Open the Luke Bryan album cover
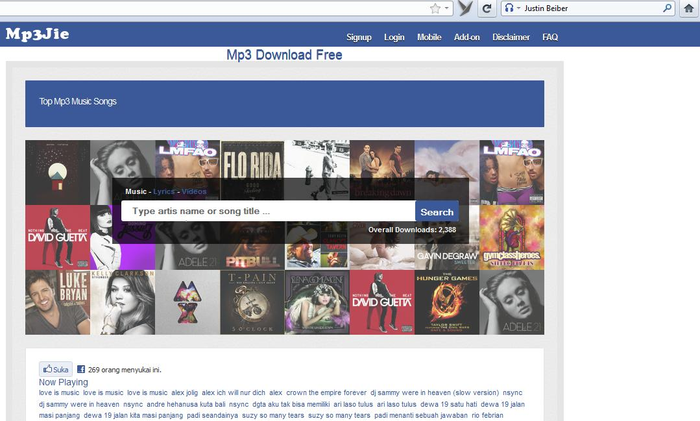700x421 pixels. (58, 302)
